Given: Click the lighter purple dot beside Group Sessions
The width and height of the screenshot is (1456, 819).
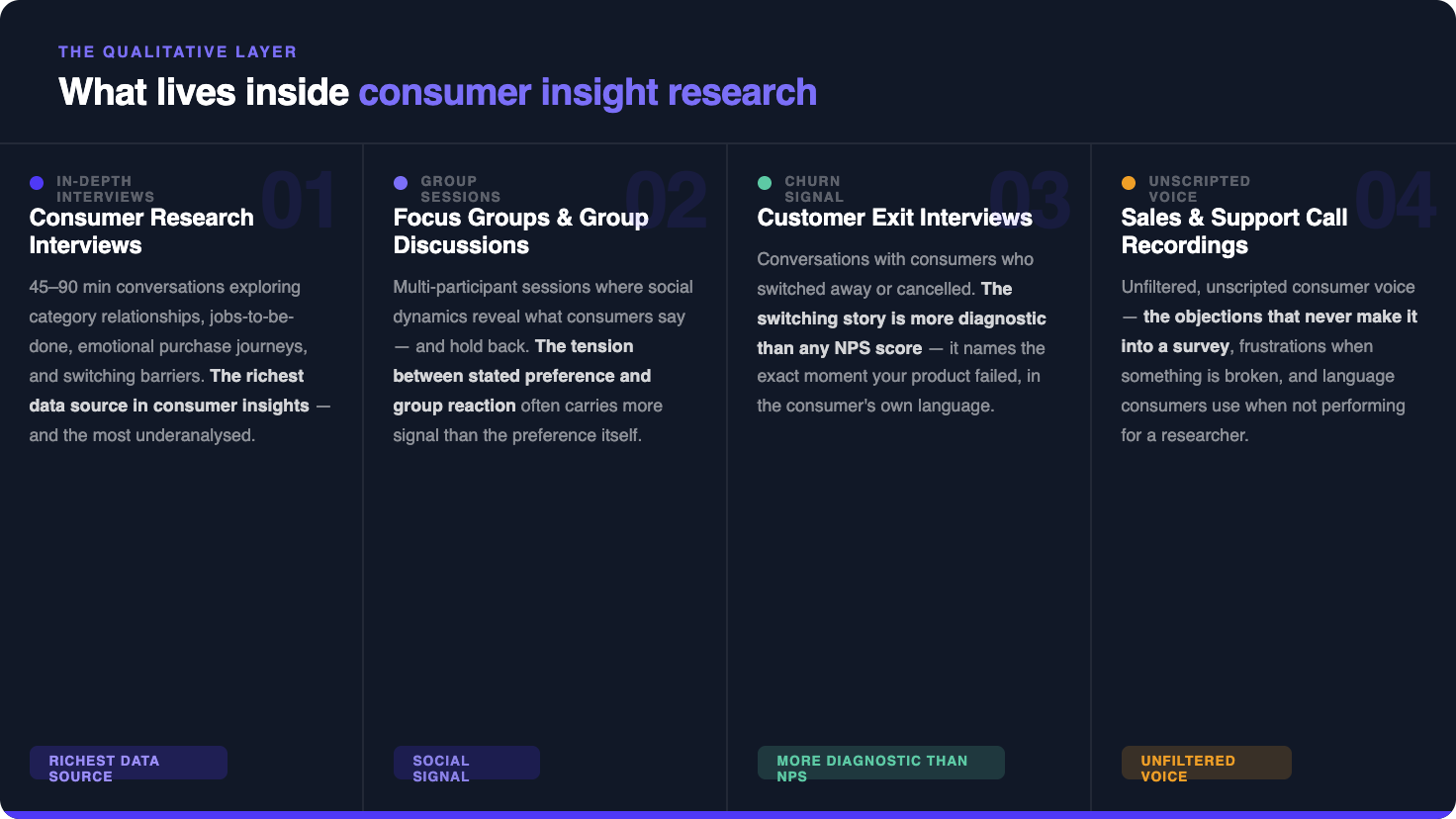Looking at the screenshot, I should (x=401, y=182).
